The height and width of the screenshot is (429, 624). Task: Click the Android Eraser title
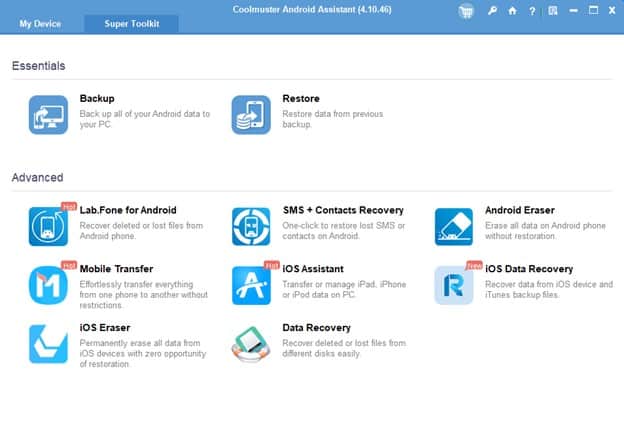click(520, 210)
